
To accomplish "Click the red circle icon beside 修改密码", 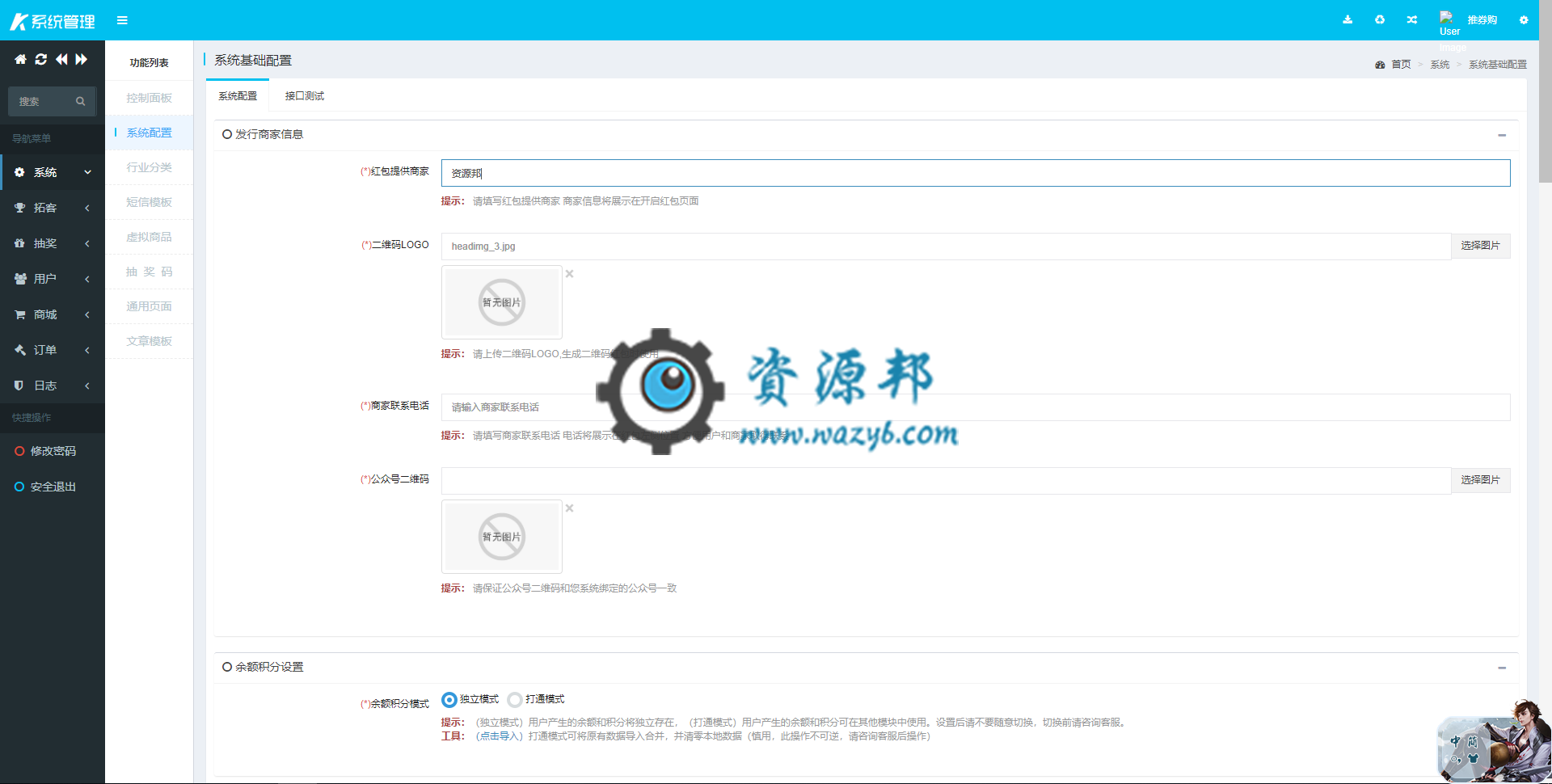I will click(x=19, y=451).
